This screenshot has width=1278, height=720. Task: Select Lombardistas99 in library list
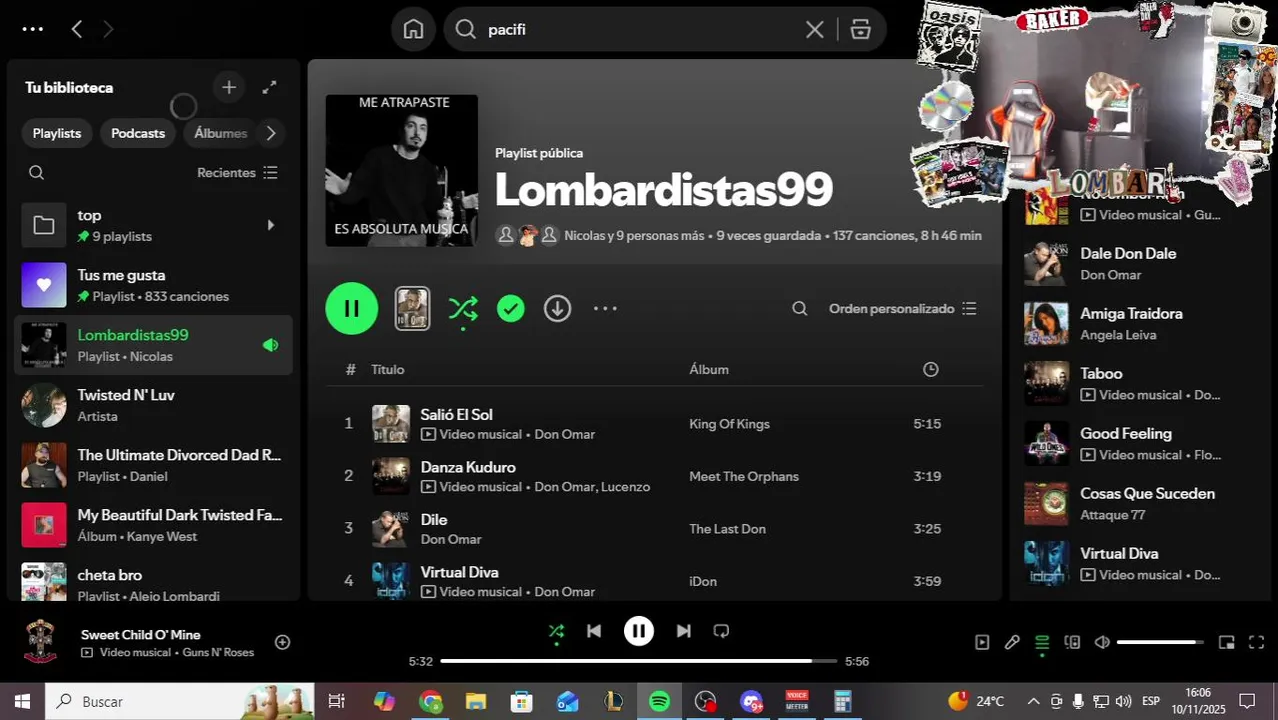click(153, 345)
